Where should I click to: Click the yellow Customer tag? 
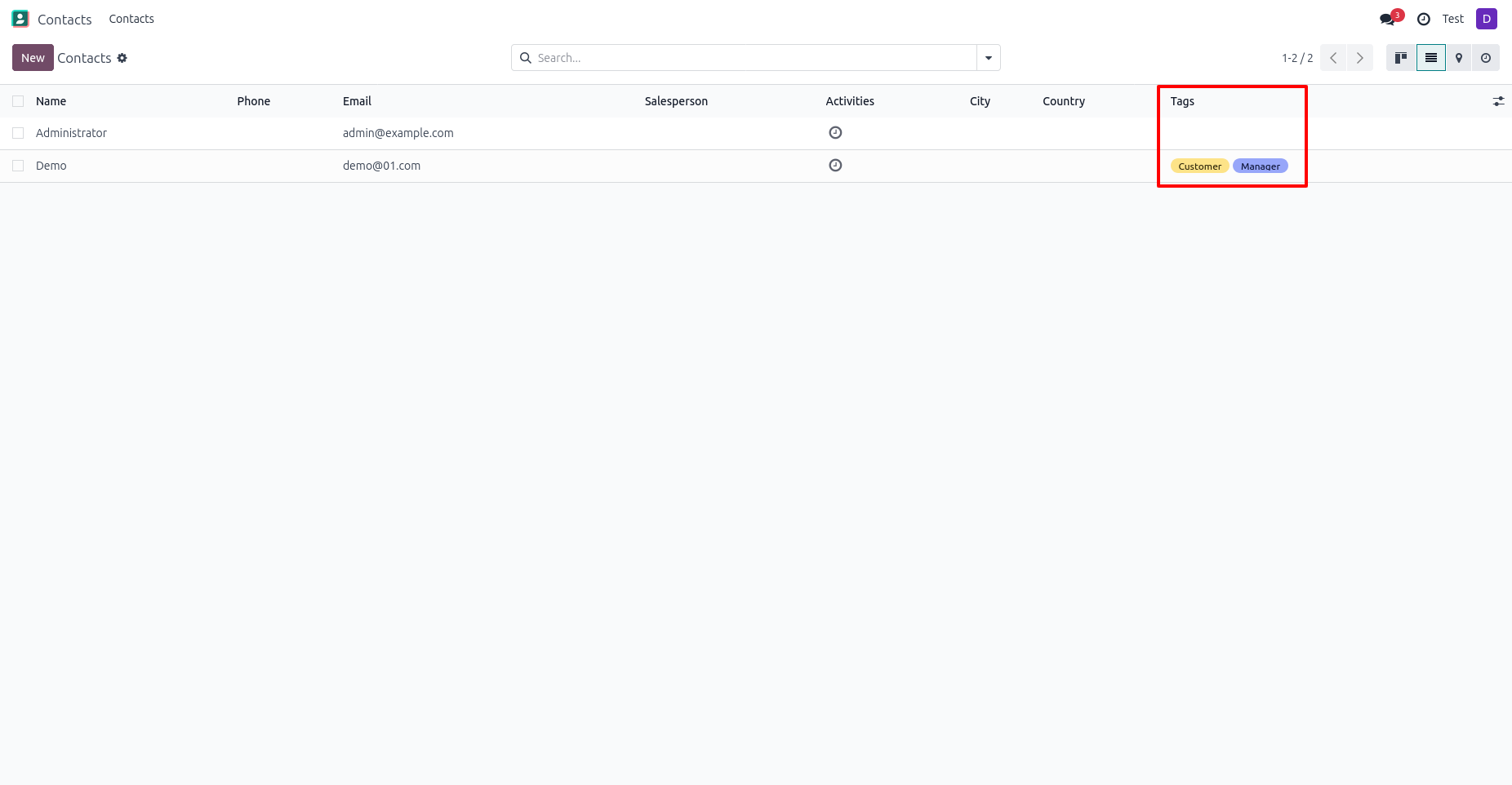pos(1199,166)
